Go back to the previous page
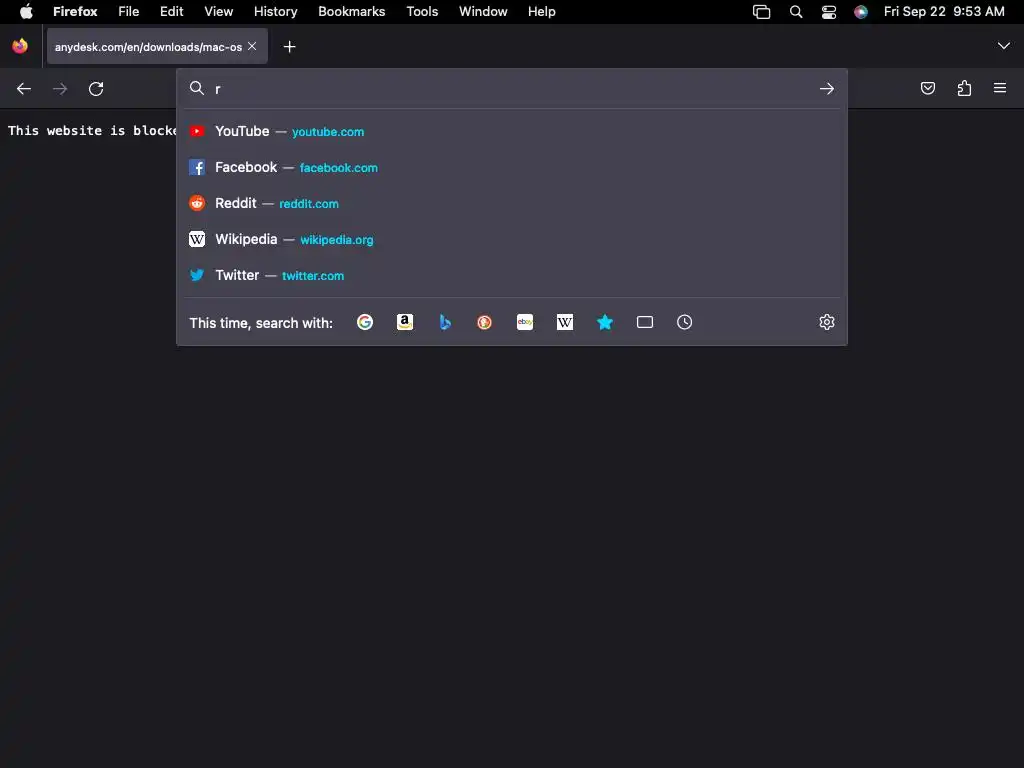Image resolution: width=1024 pixels, height=768 pixels. [24, 89]
